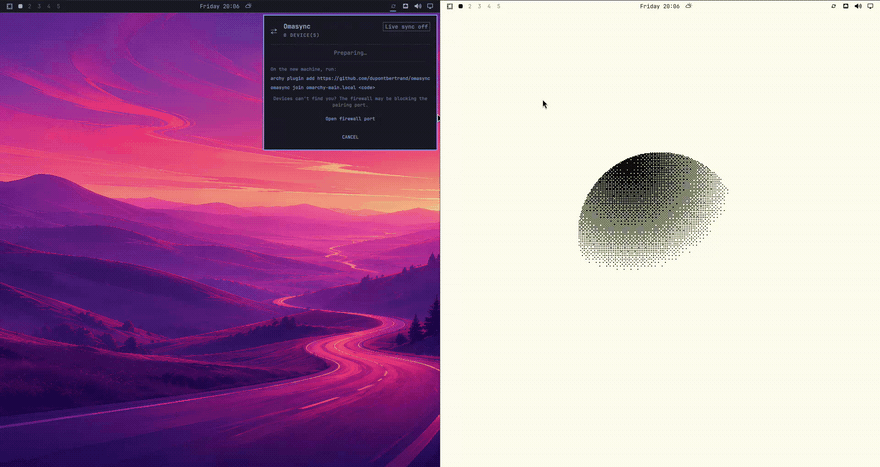This screenshot has height=467, width=880.
Task: Click the dithered sphere on the right screen
Action: coord(653,210)
